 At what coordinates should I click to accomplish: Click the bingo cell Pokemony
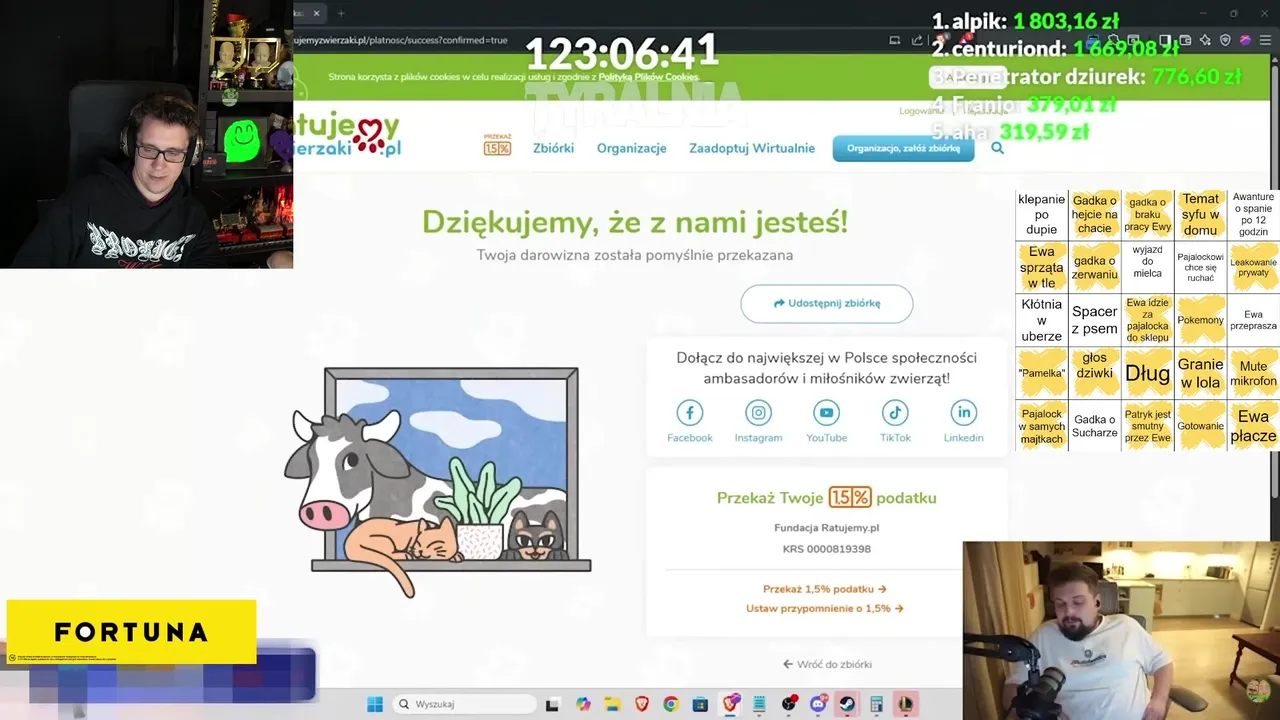pos(1200,320)
